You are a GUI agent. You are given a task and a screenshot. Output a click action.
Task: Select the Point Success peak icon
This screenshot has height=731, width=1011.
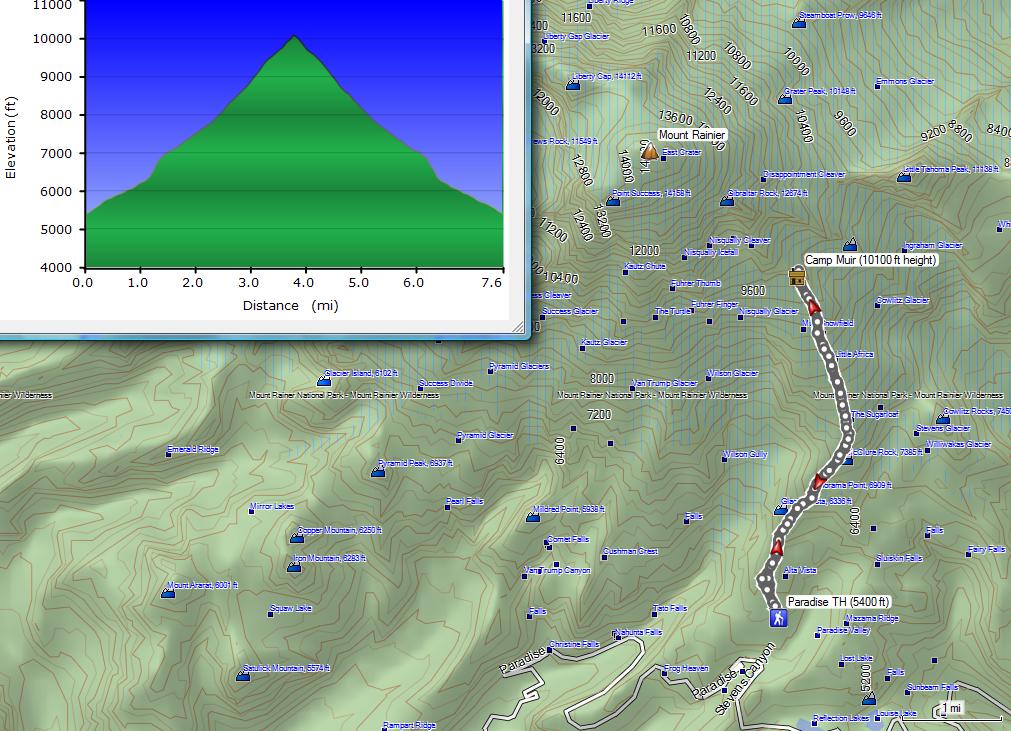(613, 201)
